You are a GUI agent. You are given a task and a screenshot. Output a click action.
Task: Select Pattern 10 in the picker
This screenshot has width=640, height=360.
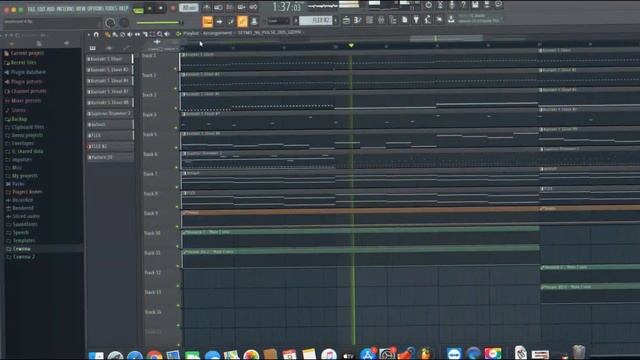(x=110, y=157)
